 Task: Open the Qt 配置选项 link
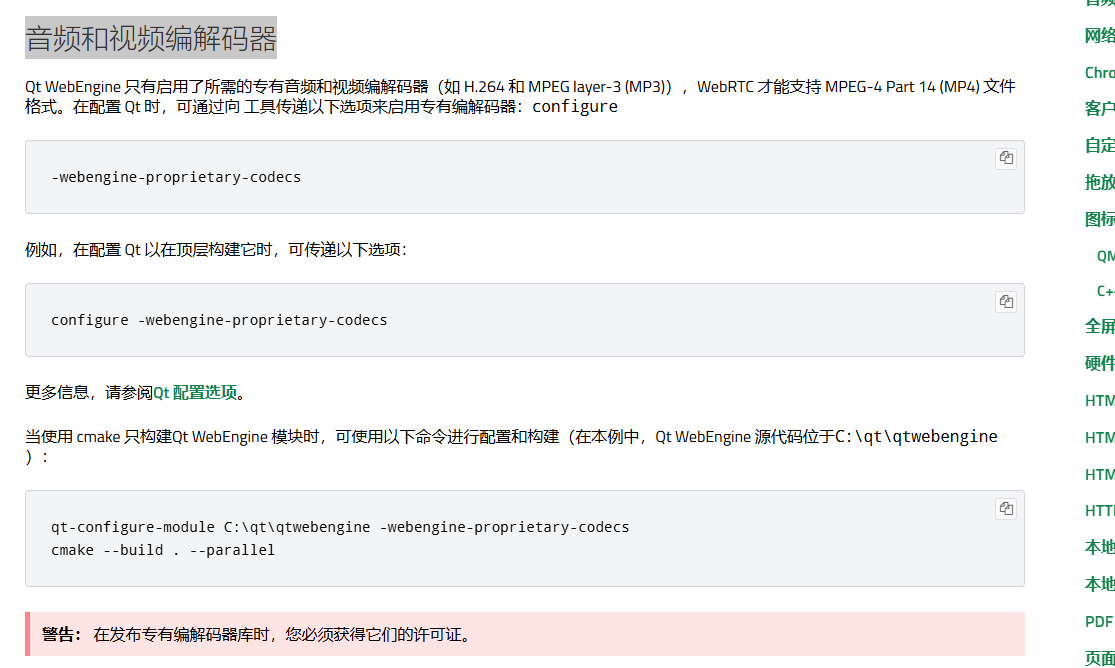(196, 393)
